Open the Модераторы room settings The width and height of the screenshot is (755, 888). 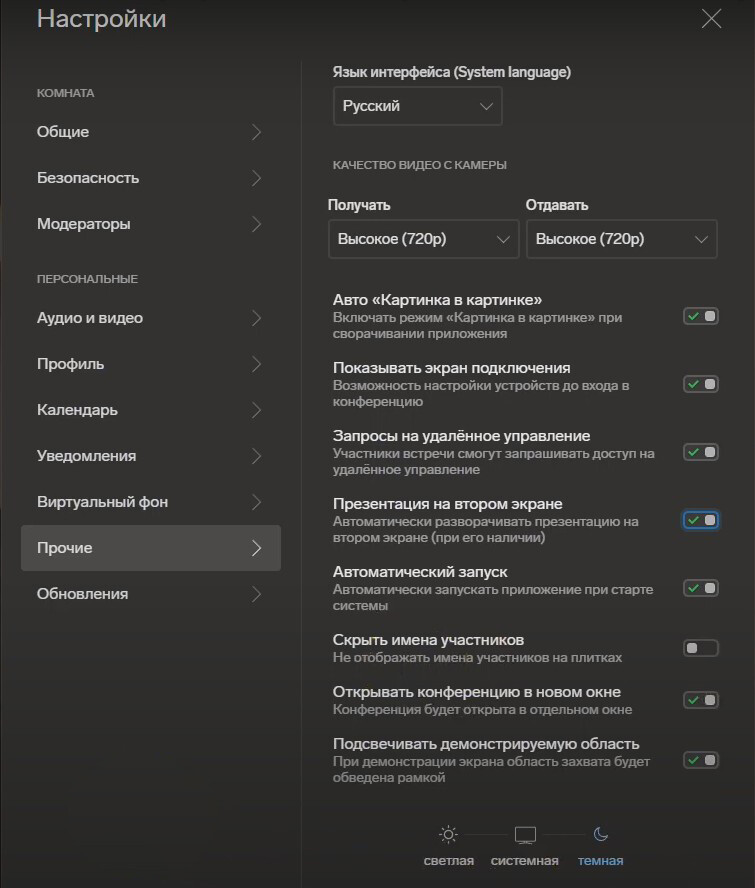coord(151,224)
